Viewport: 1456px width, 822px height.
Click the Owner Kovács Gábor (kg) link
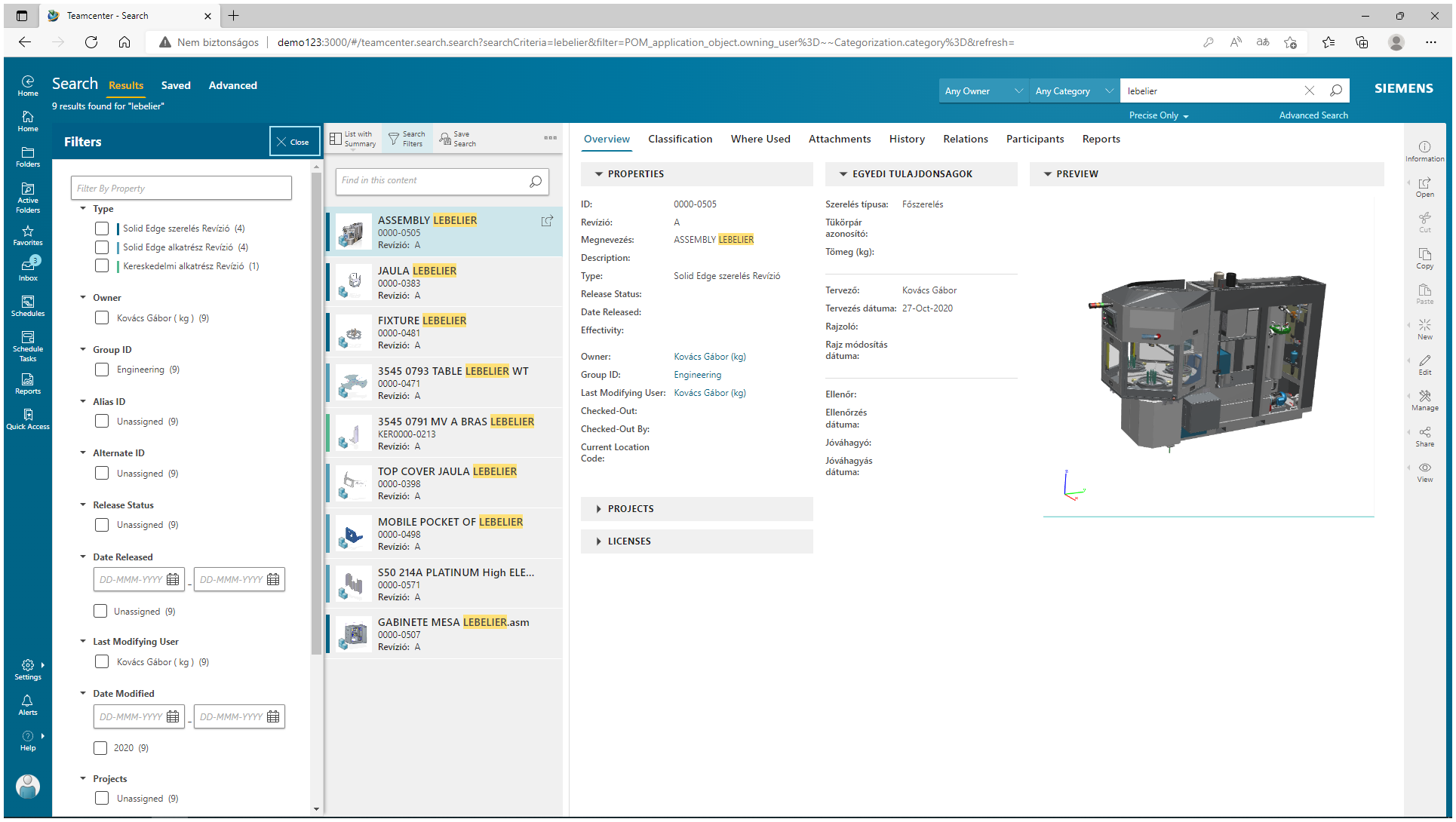tap(710, 357)
